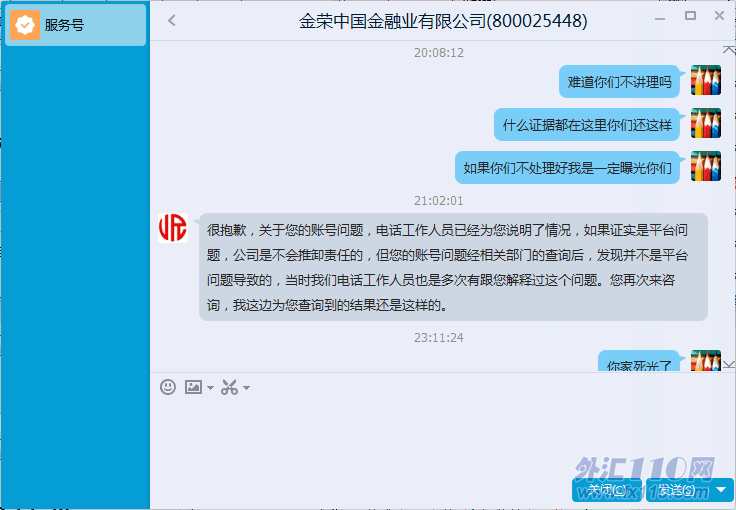Maximize the chat window

[x=690, y=15]
